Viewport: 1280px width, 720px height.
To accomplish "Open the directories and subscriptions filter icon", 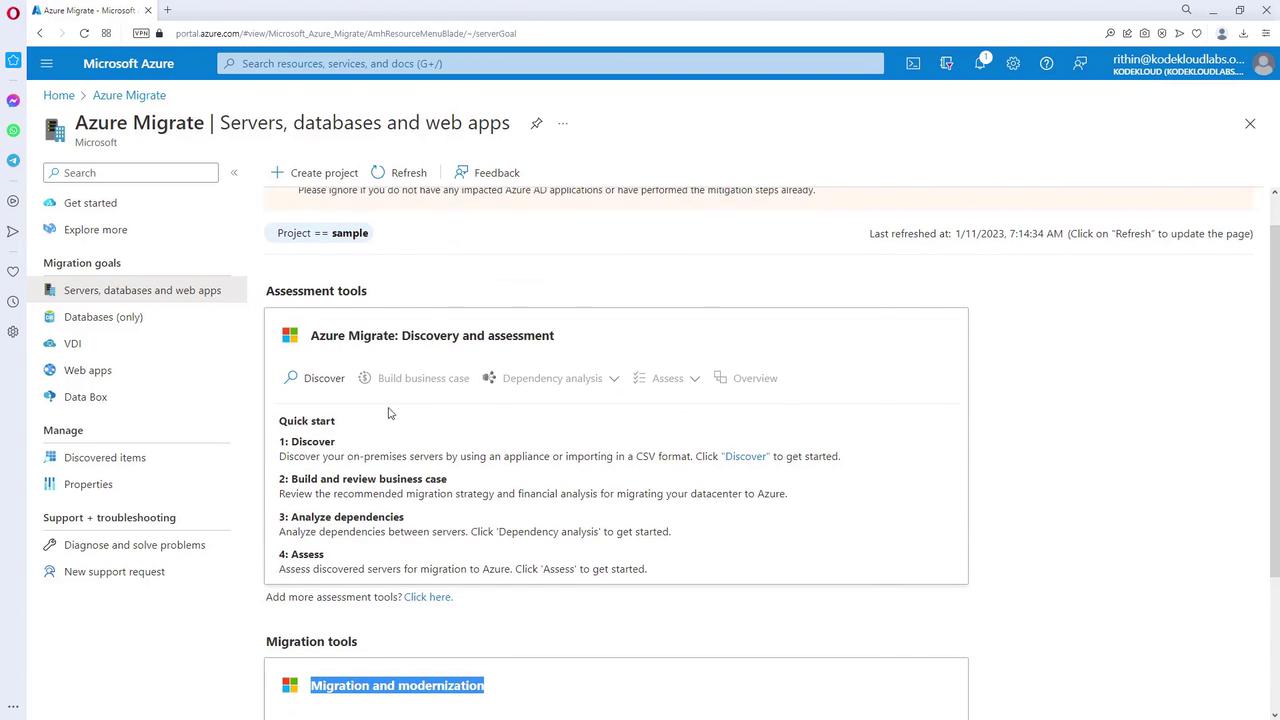I will [946, 63].
